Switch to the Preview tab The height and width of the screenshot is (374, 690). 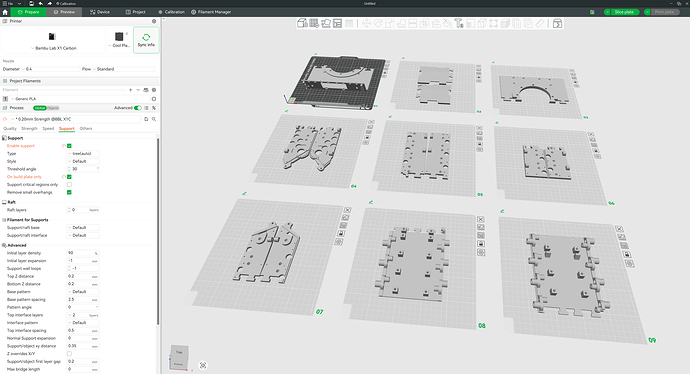[x=64, y=12]
